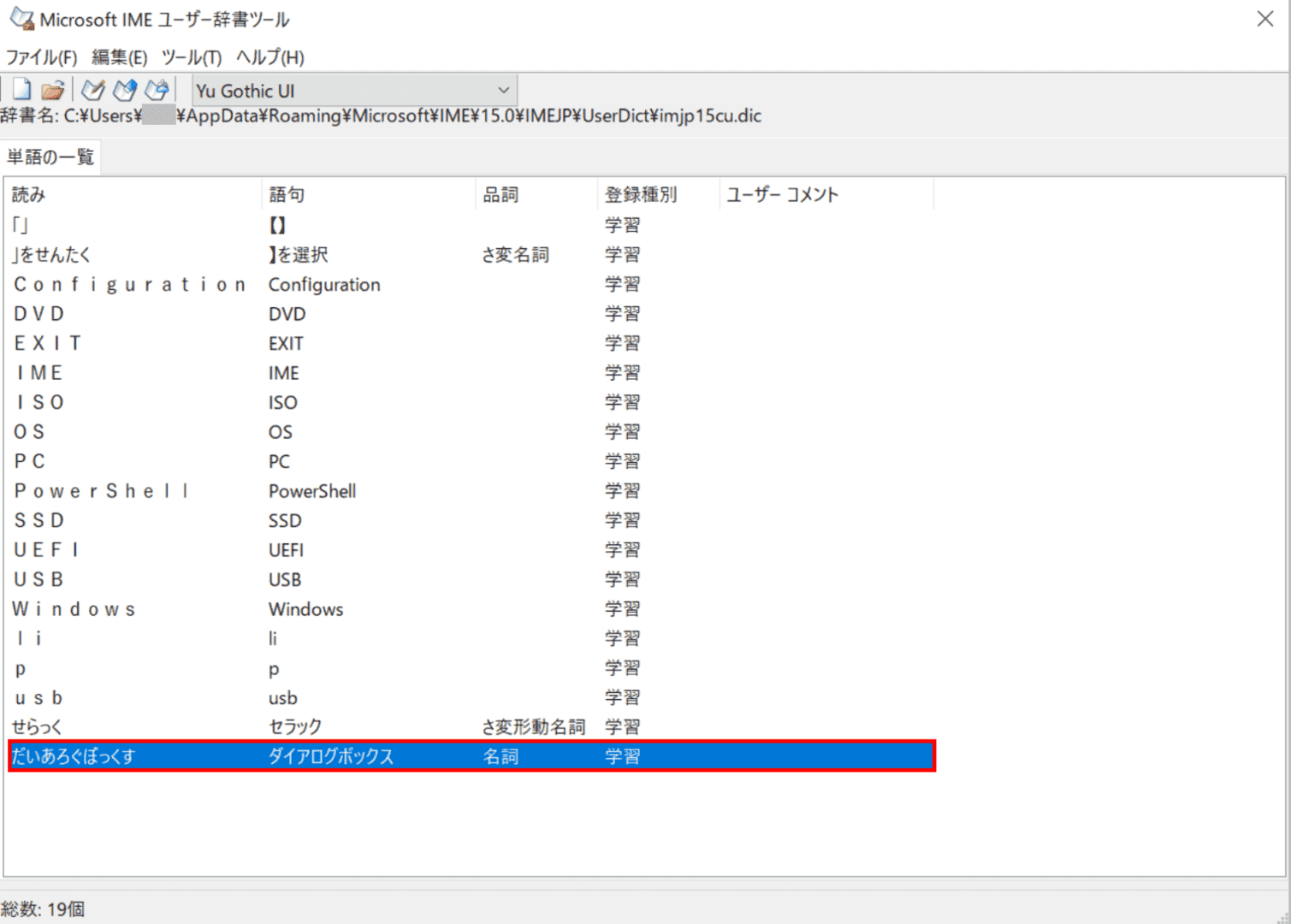
Task: Click さ変形動名詞 in the せらっく row
Action: tap(534, 727)
